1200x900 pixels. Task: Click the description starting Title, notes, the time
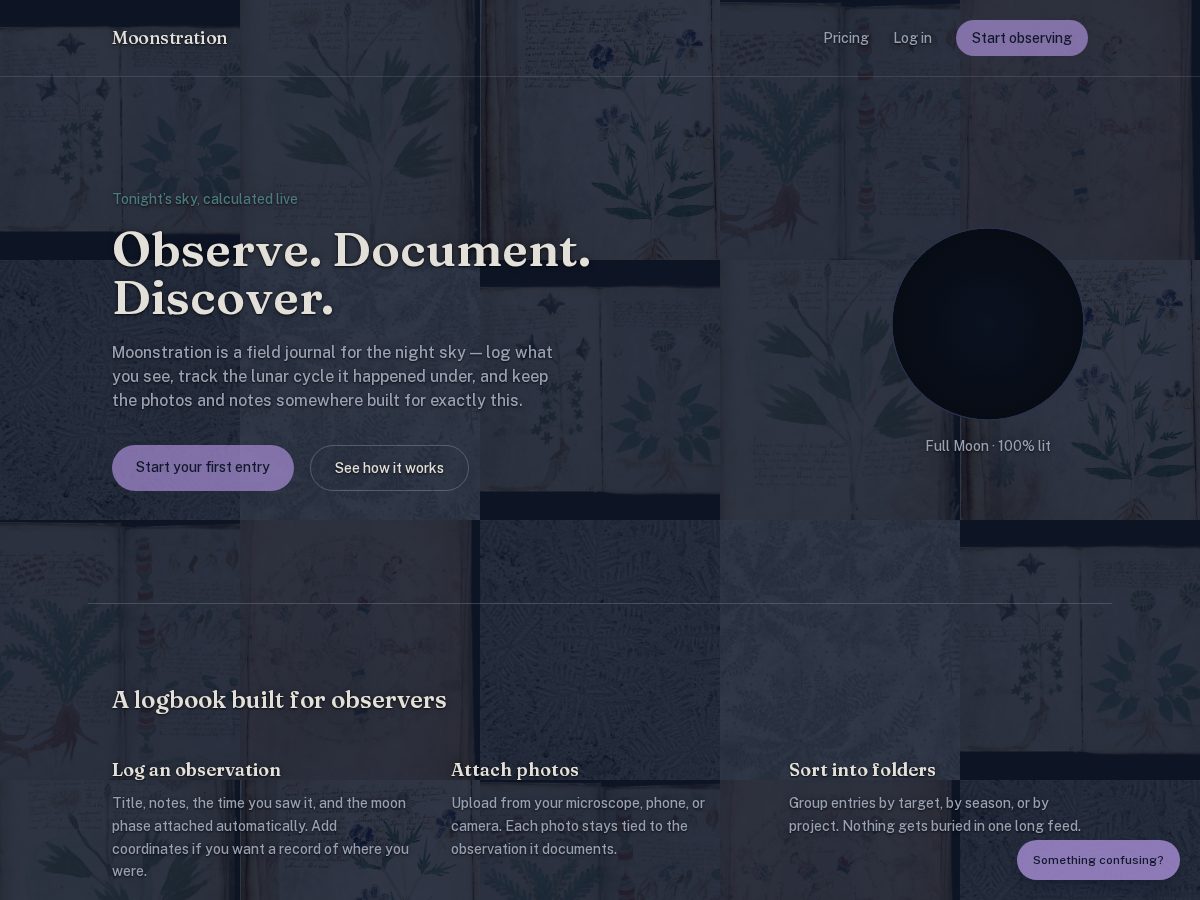262,837
